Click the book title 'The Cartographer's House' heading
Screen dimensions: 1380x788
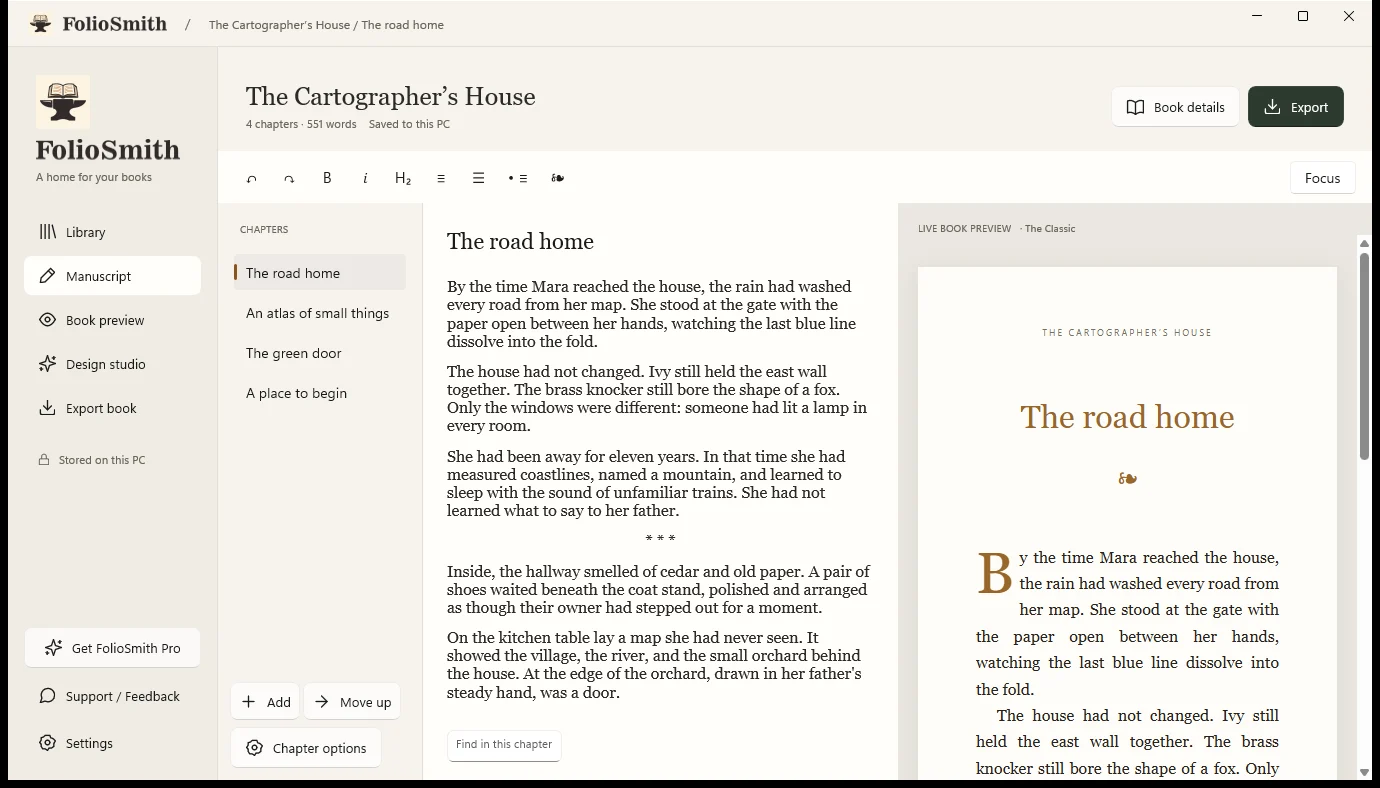391,96
